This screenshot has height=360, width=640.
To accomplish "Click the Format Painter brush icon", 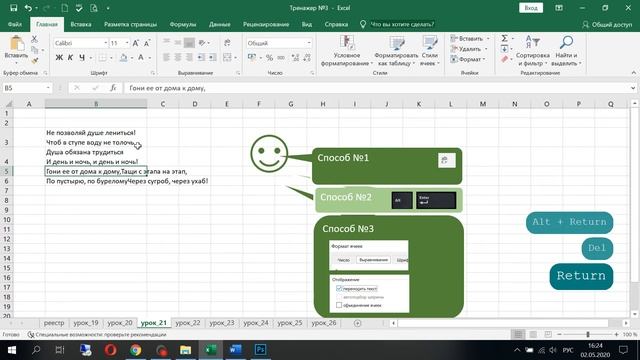I will point(34,60).
